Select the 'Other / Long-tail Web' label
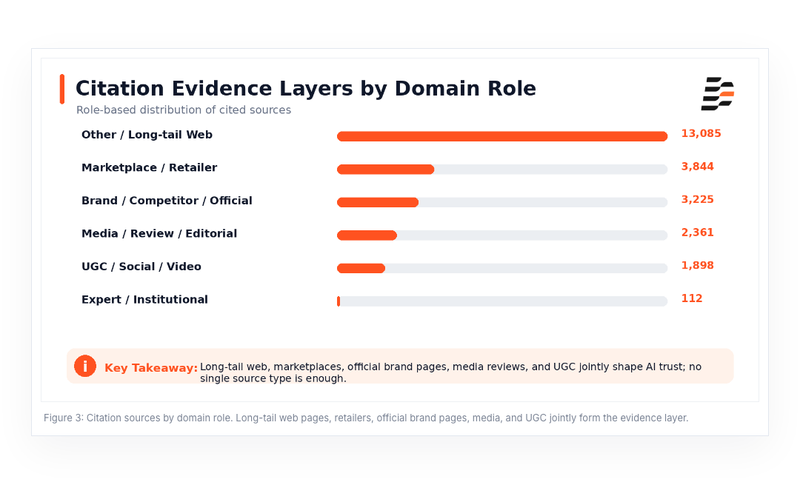800x485 pixels. tap(147, 135)
